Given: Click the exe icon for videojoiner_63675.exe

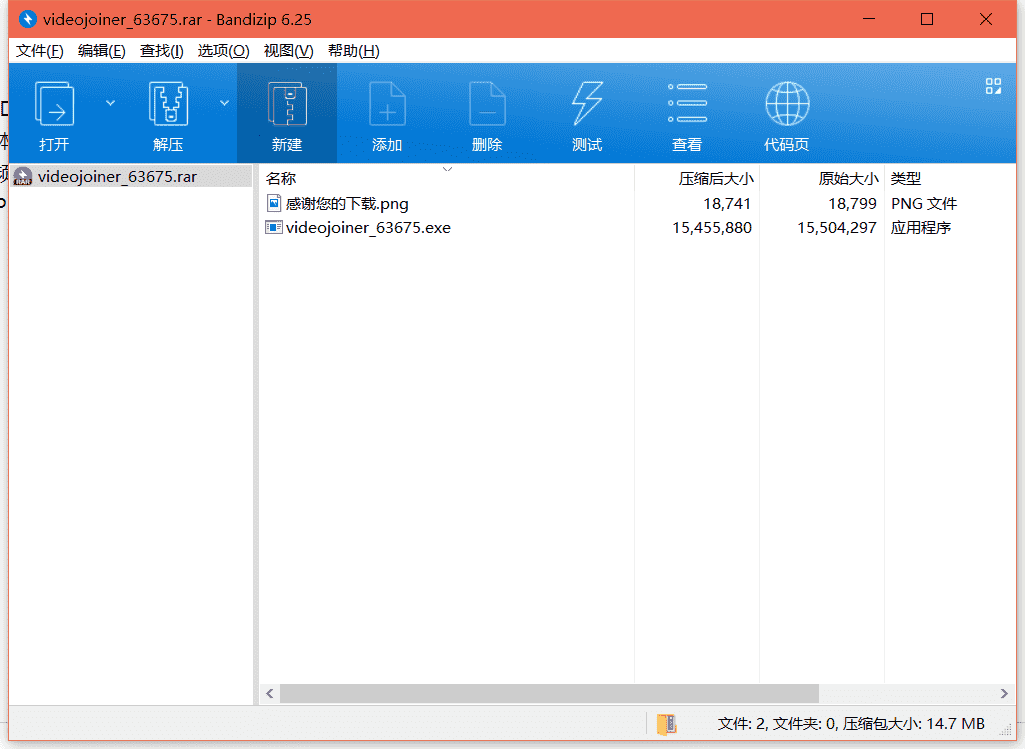Looking at the screenshot, I should click(273, 227).
